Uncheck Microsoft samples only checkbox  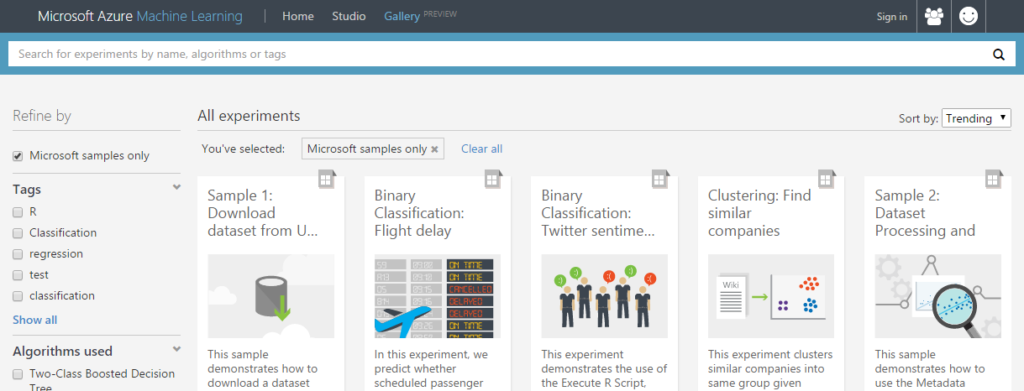pyautogui.click(x=18, y=156)
